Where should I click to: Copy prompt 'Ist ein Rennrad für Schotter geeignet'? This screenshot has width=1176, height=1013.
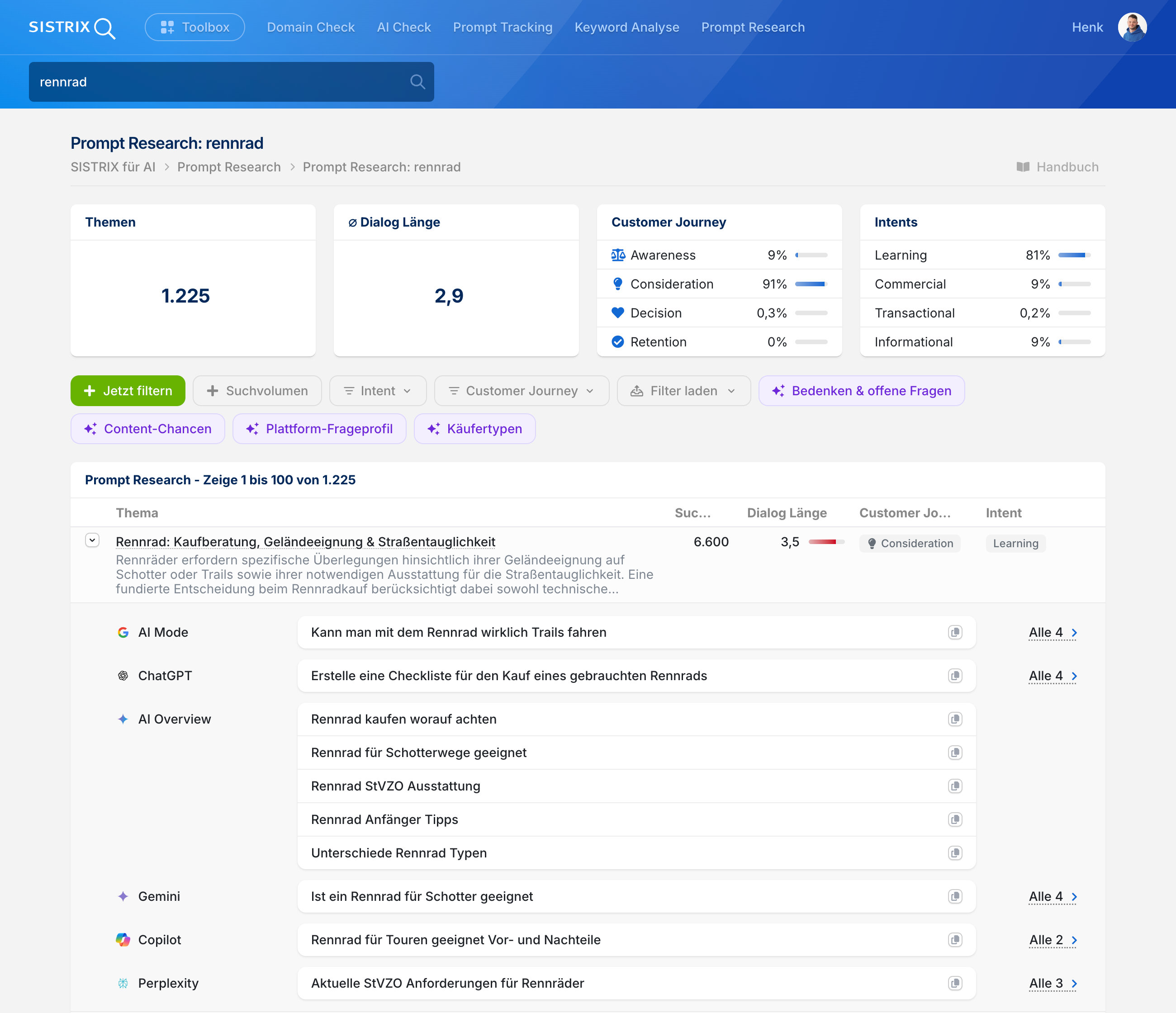click(955, 896)
